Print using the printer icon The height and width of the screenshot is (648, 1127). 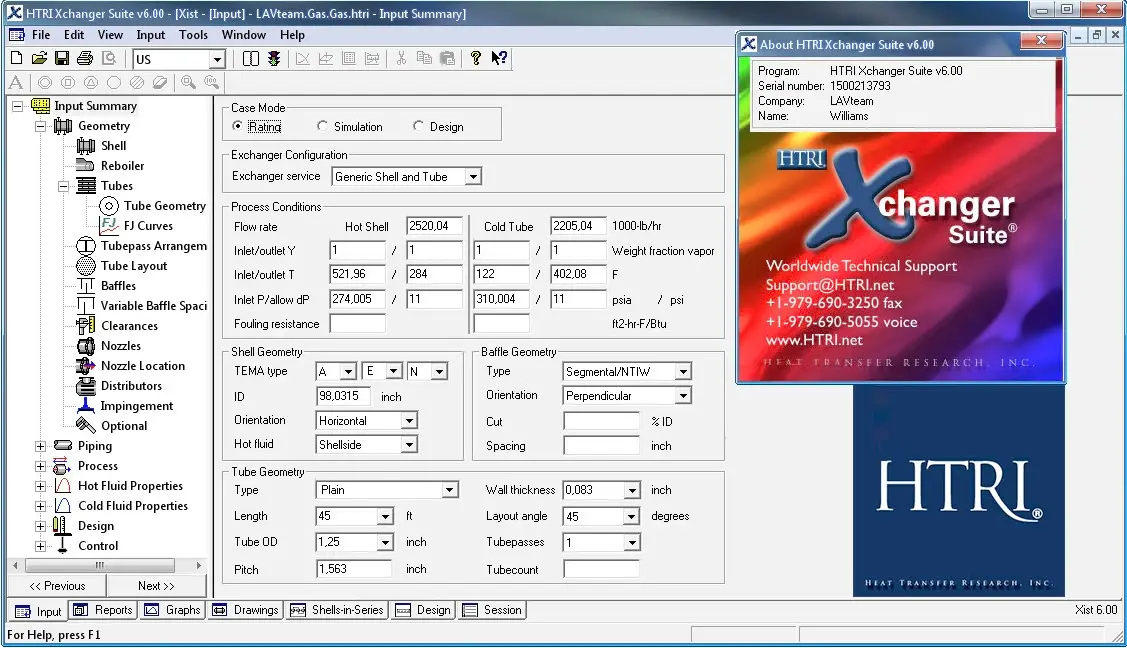pos(85,58)
